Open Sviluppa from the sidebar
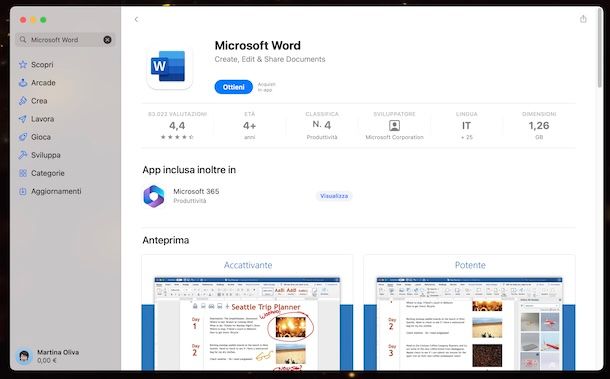 tap(46, 155)
